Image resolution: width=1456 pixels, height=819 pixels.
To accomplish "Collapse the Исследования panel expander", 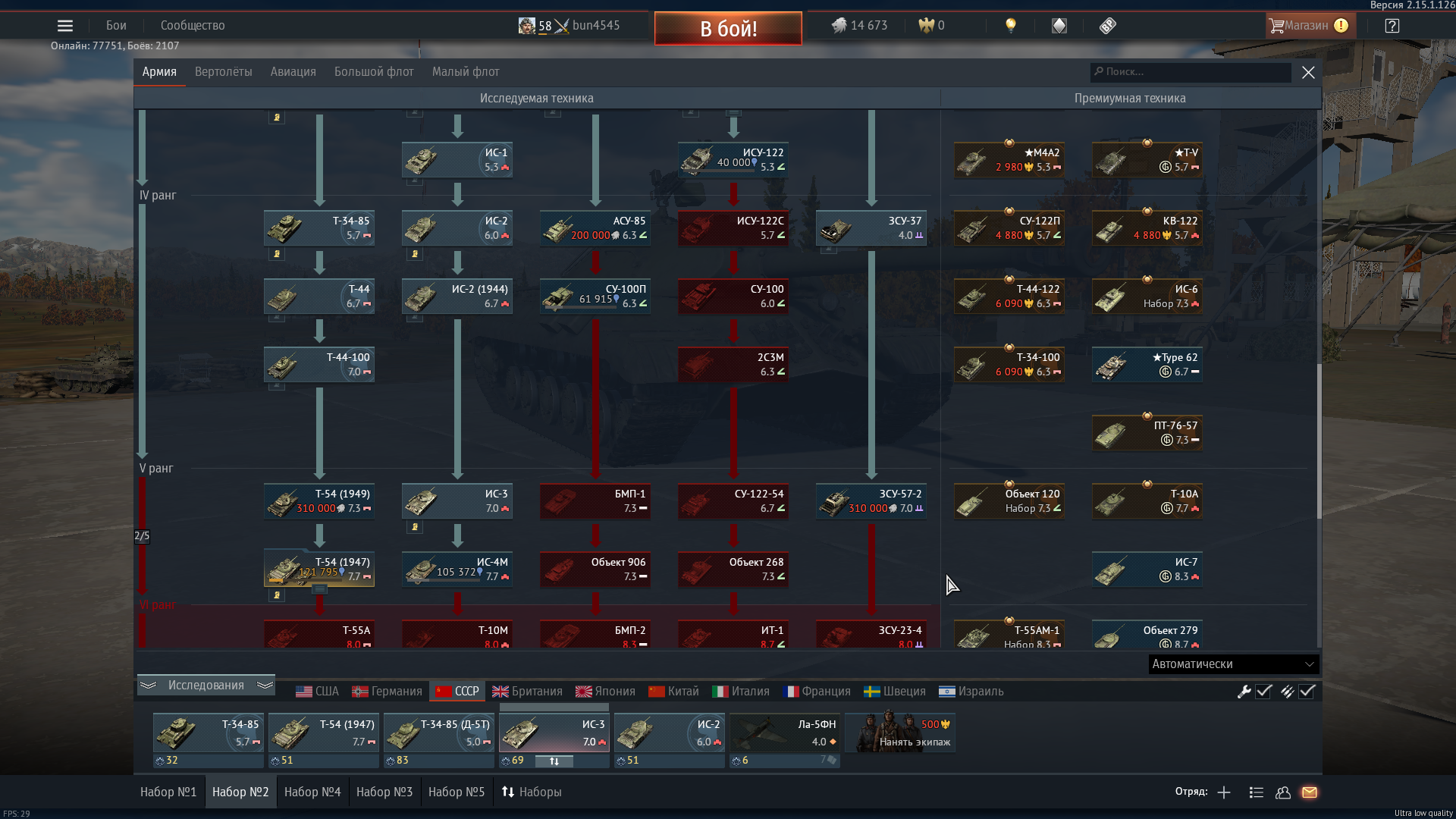I will (x=206, y=686).
